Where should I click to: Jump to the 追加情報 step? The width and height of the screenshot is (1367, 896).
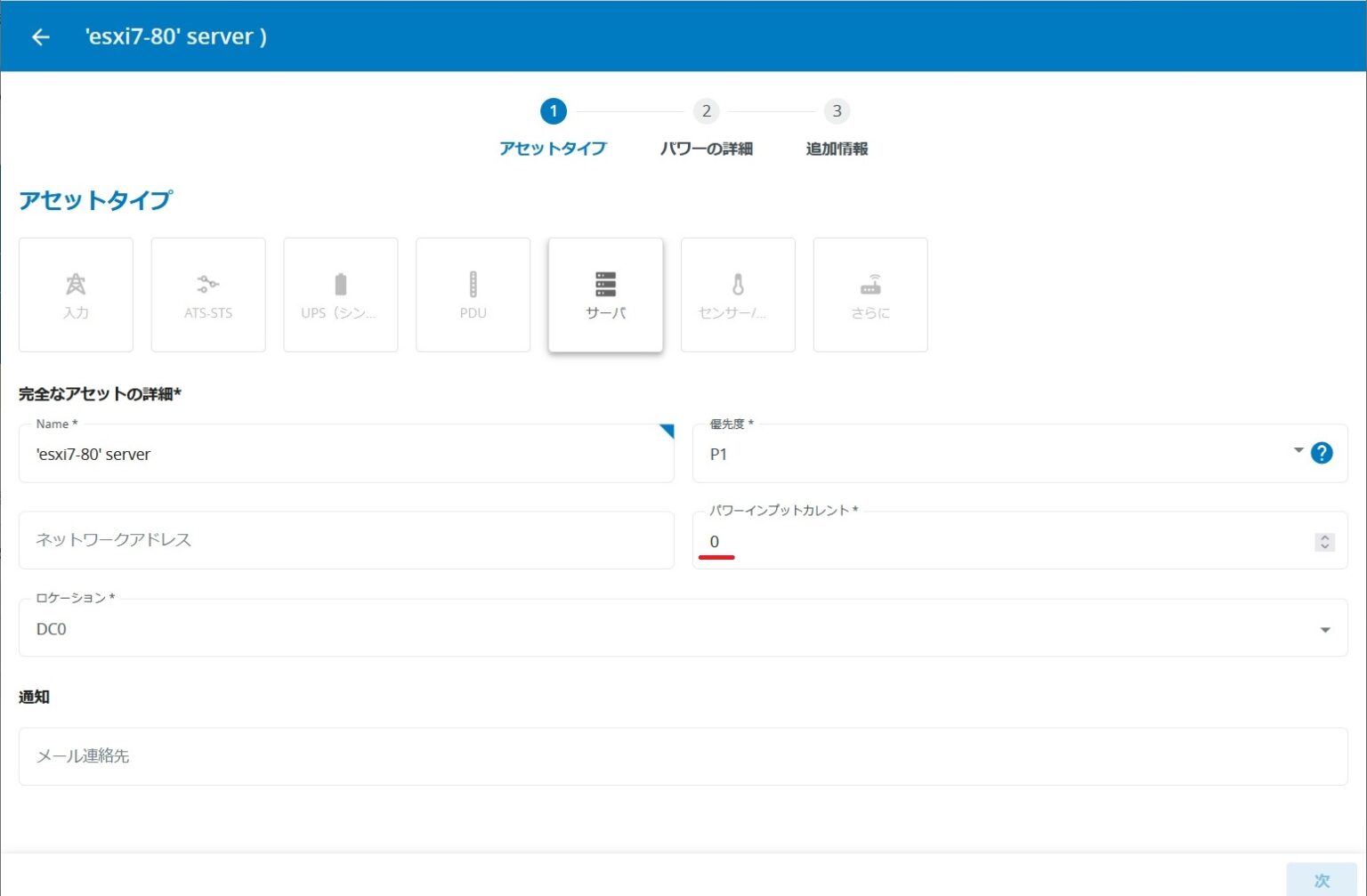[836, 111]
